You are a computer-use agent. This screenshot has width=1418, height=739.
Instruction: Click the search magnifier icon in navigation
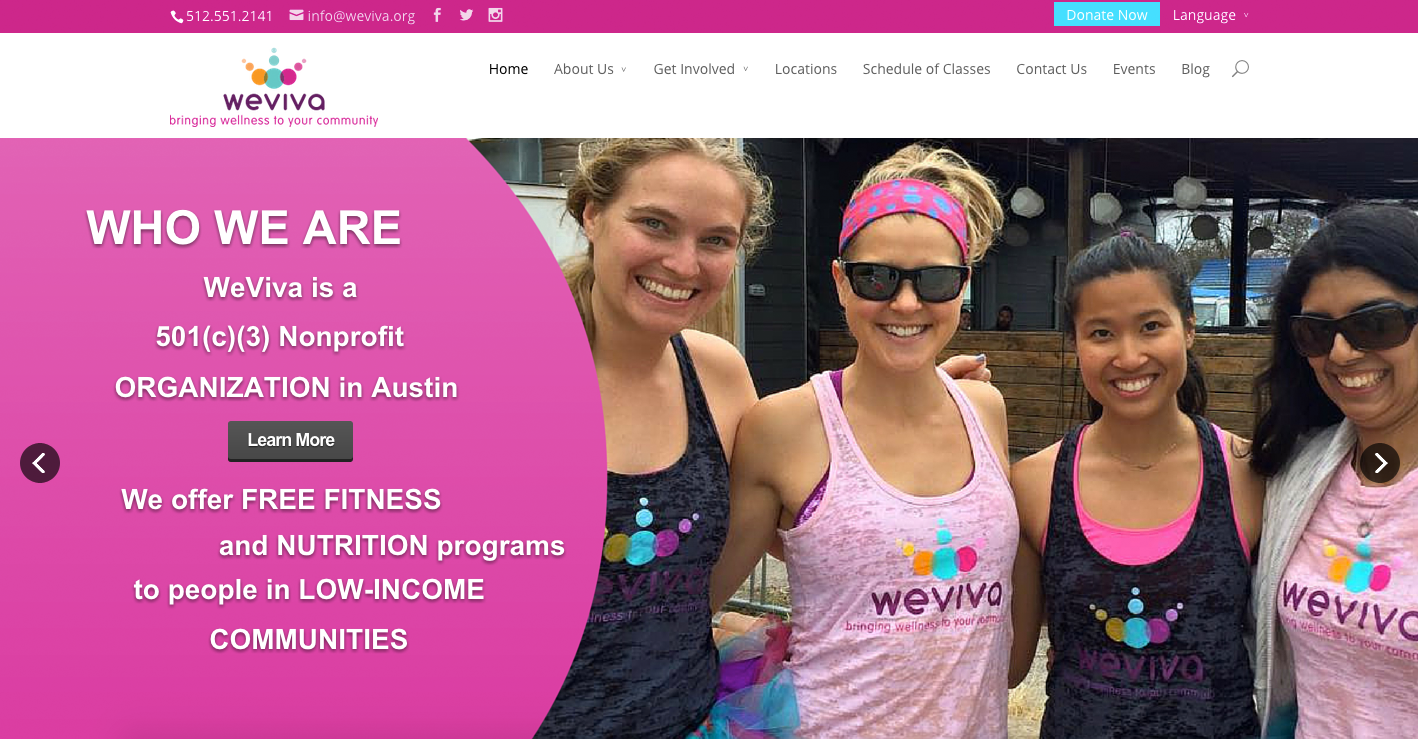pyautogui.click(x=1240, y=69)
